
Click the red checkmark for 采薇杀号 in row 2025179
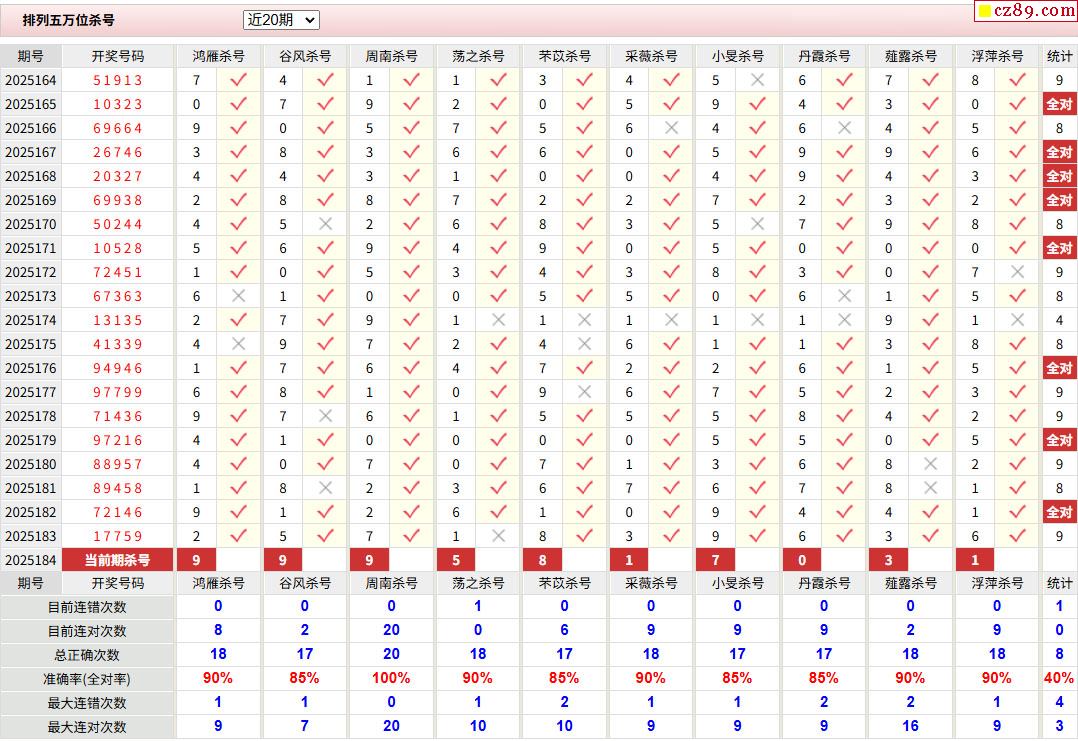[x=672, y=441]
